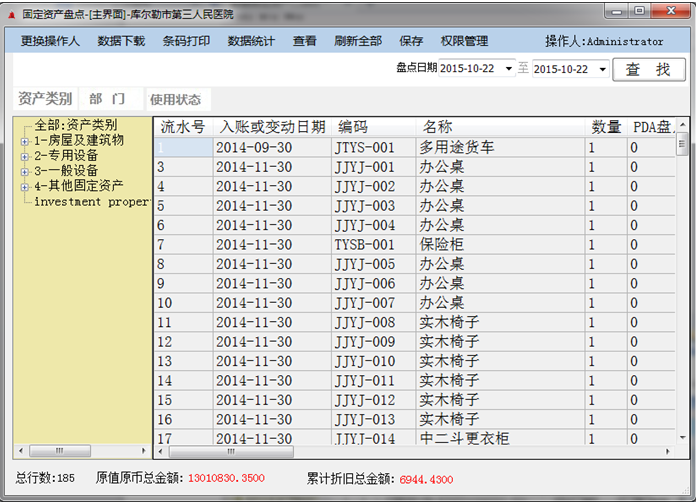Viewport: 696px width, 502px height.
Task: Select code cell TYSB-001
Action: point(373,245)
